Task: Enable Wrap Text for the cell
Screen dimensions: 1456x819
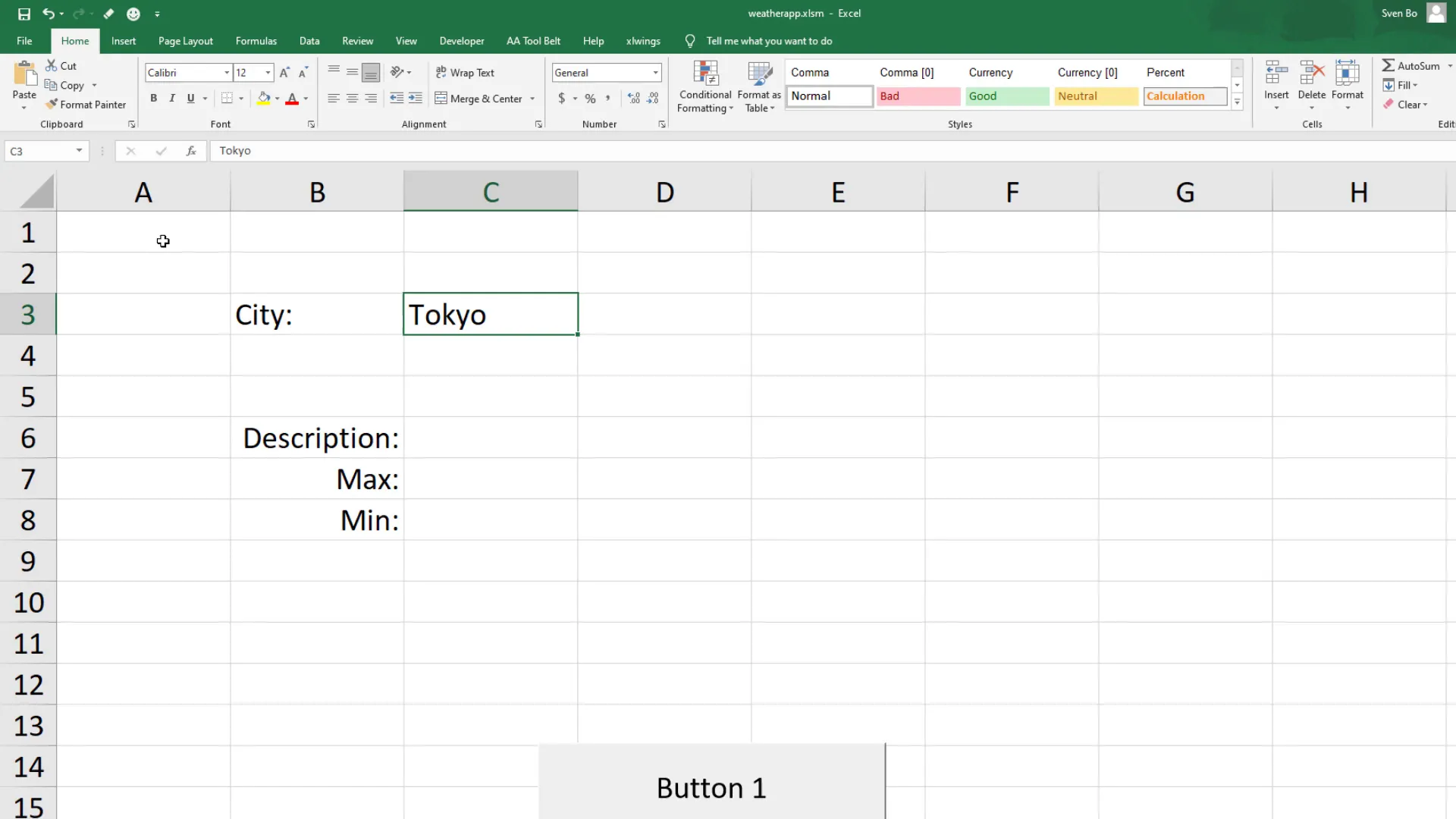Action: [x=465, y=72]
